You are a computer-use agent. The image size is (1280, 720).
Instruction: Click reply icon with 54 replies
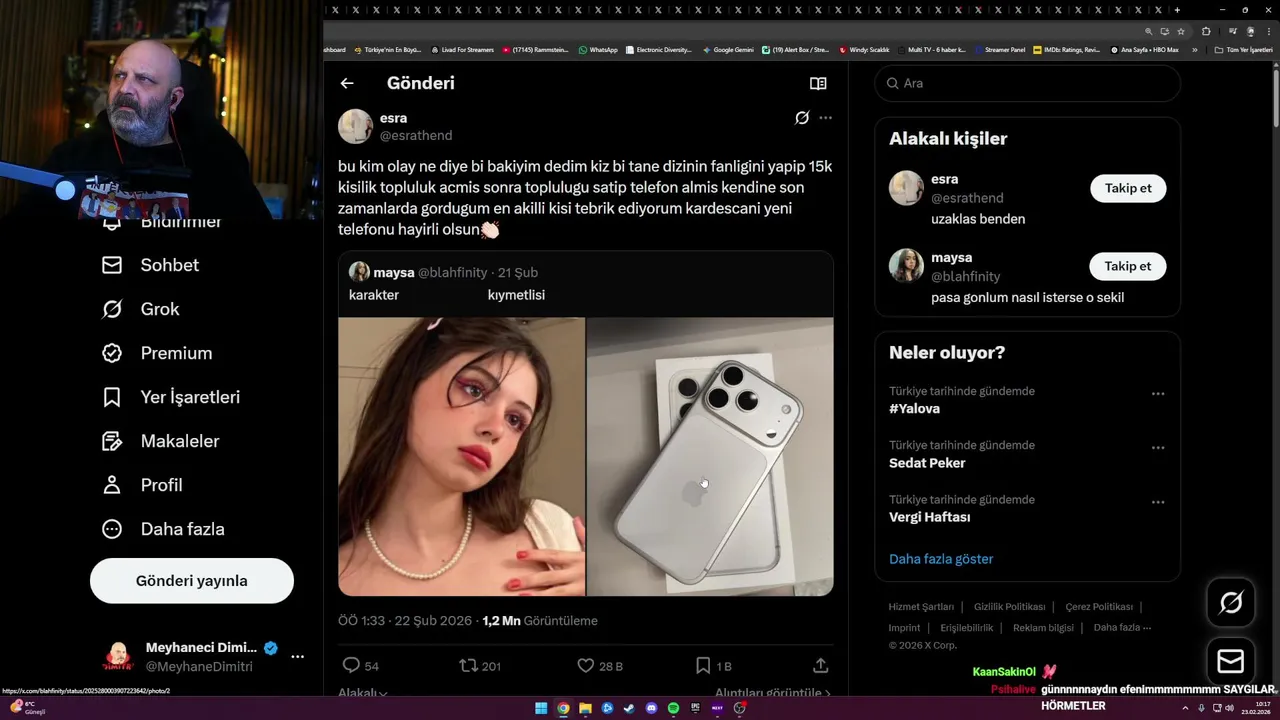coord(351,666)
